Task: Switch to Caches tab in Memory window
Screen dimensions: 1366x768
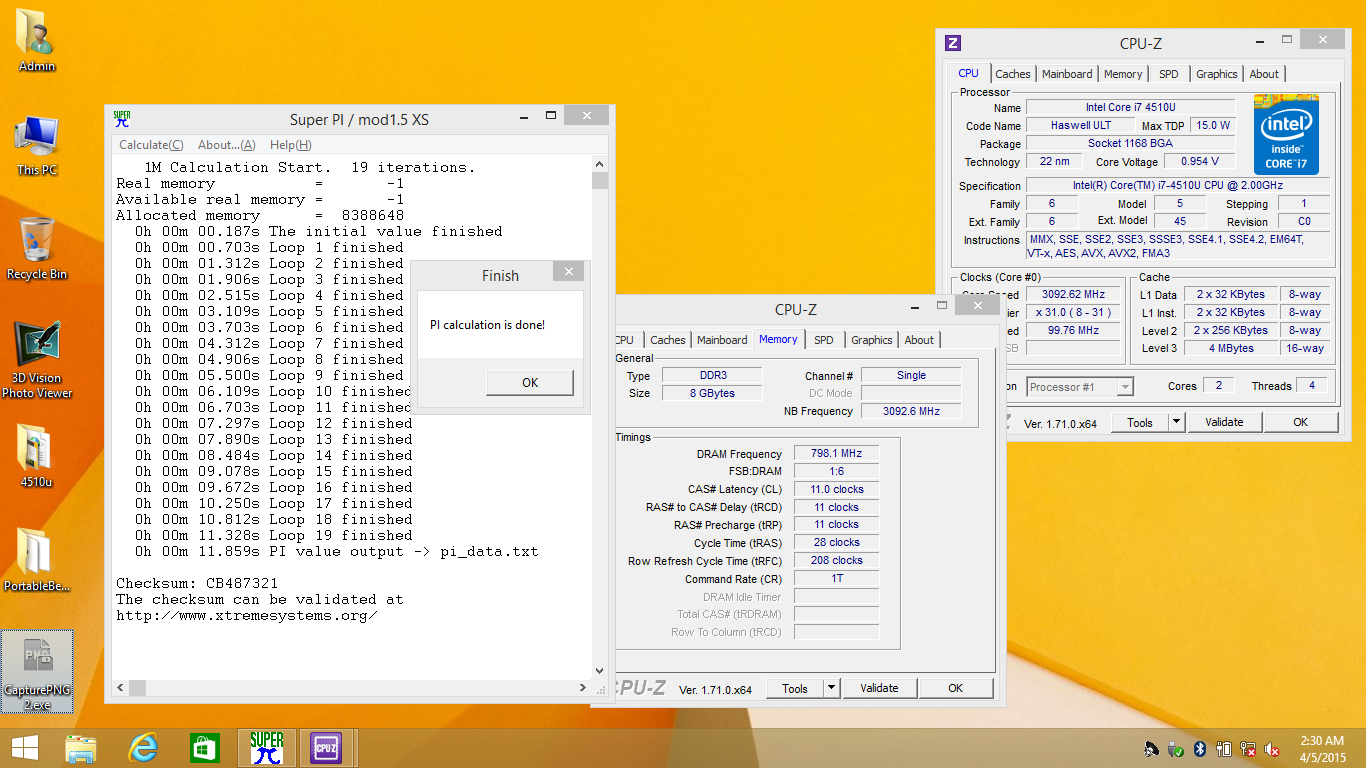Action: coord(668,340)
